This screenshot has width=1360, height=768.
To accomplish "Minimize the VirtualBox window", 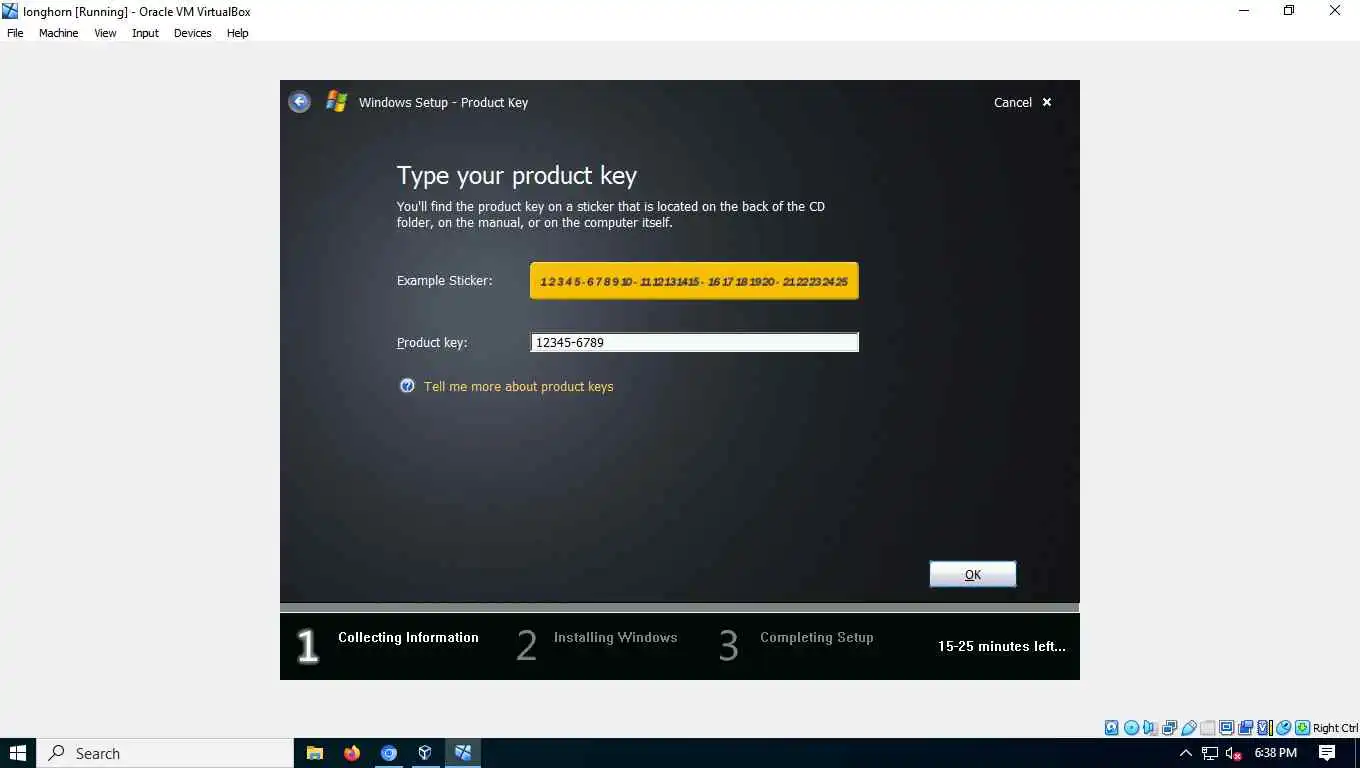I will click(x=1244, y=11).
